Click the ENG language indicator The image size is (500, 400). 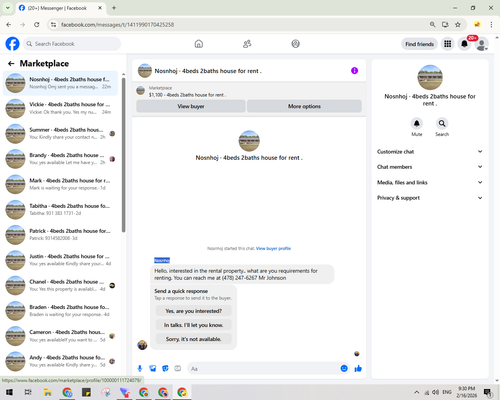(447, 392)
